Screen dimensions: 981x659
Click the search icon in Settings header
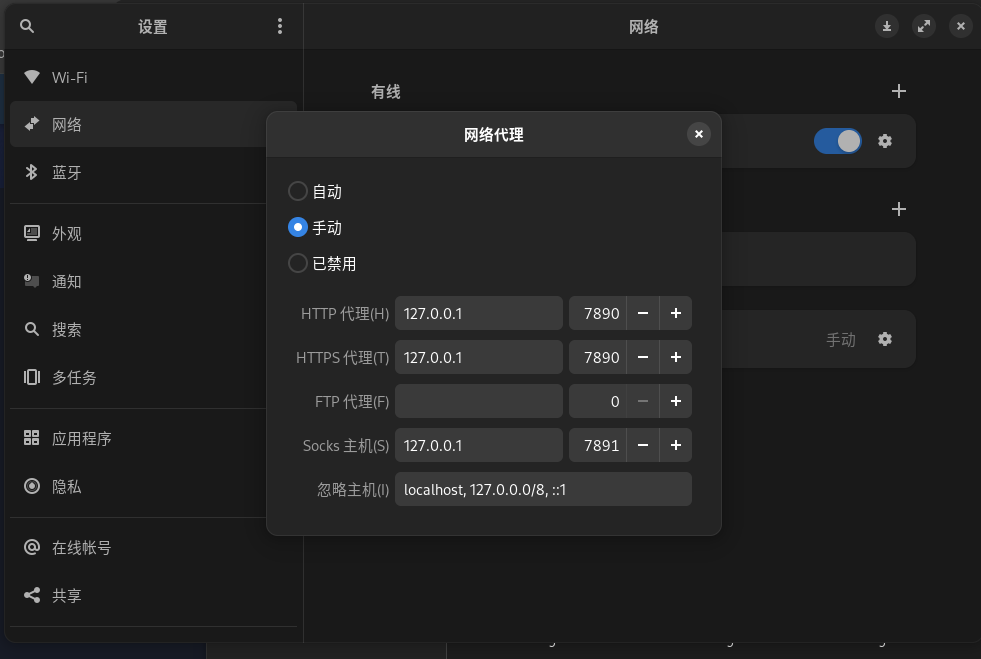coord(27,27)
